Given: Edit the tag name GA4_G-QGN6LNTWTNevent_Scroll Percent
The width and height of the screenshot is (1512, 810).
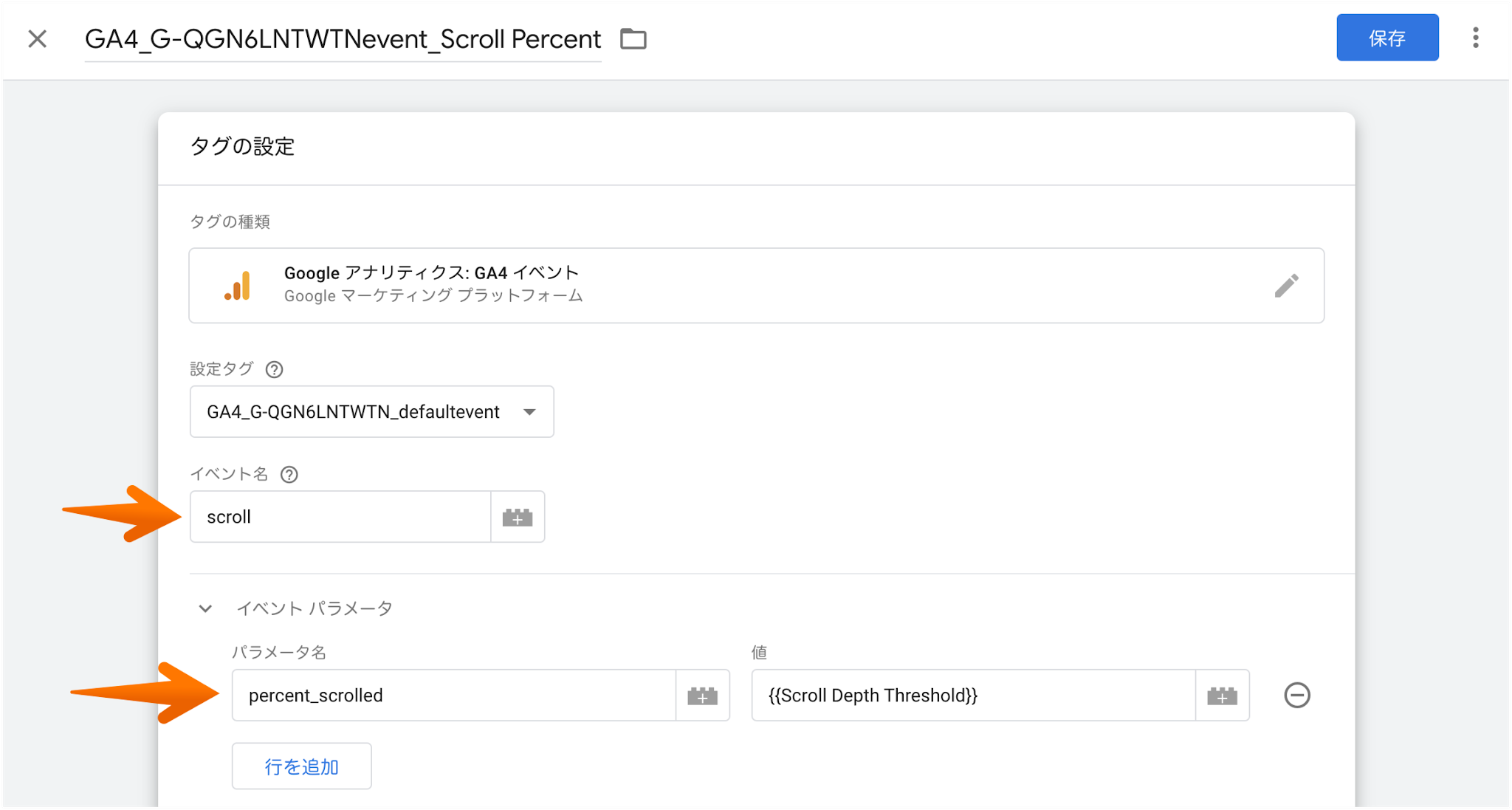Looking at the screenshot, I should coord(343,39).
